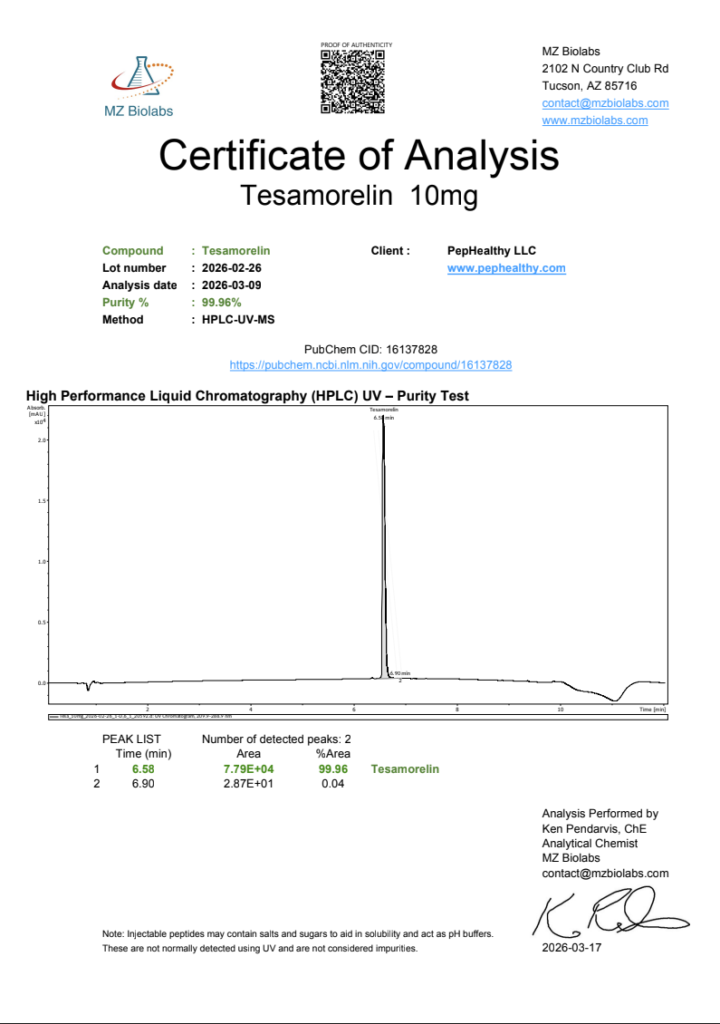Select the Tesamorelin 10mg subtitle
The height and width of the screenshot is (1024, 720).
tap(359, 196)
